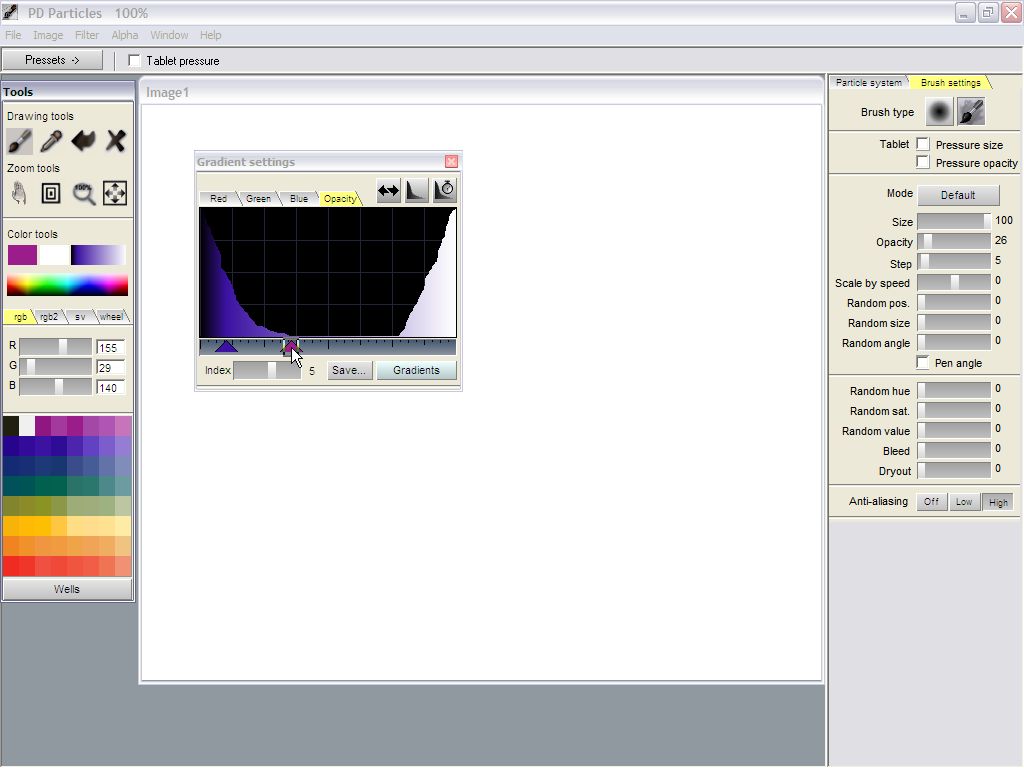Select the paintbrush drawing tool
1024x768 pixels.
pos(20,141)
